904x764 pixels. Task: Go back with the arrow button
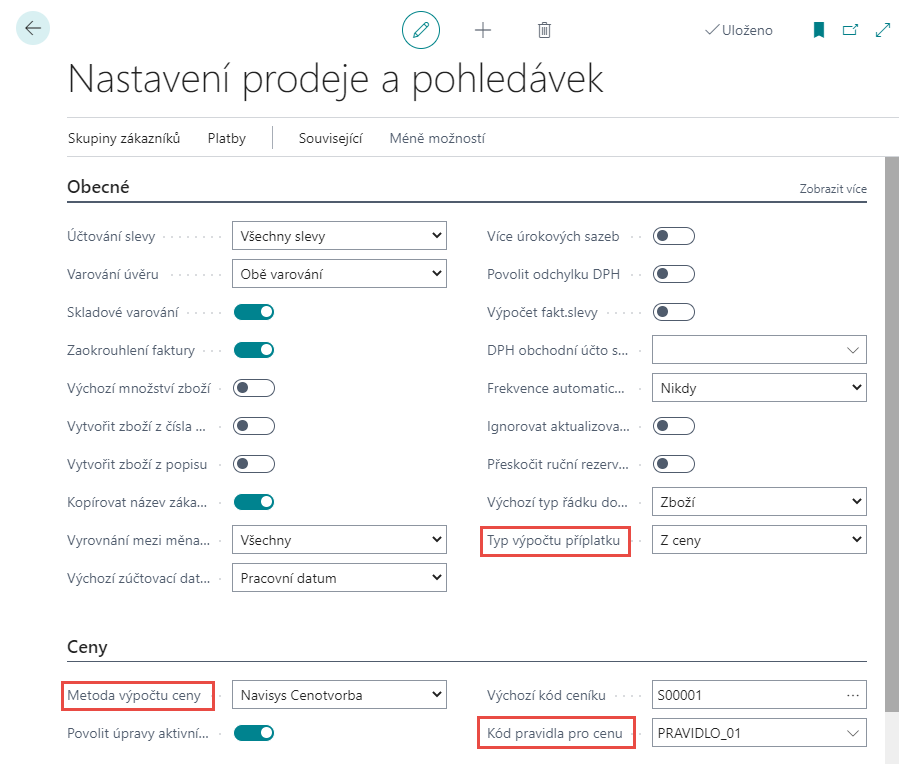(x=33, y=28)
